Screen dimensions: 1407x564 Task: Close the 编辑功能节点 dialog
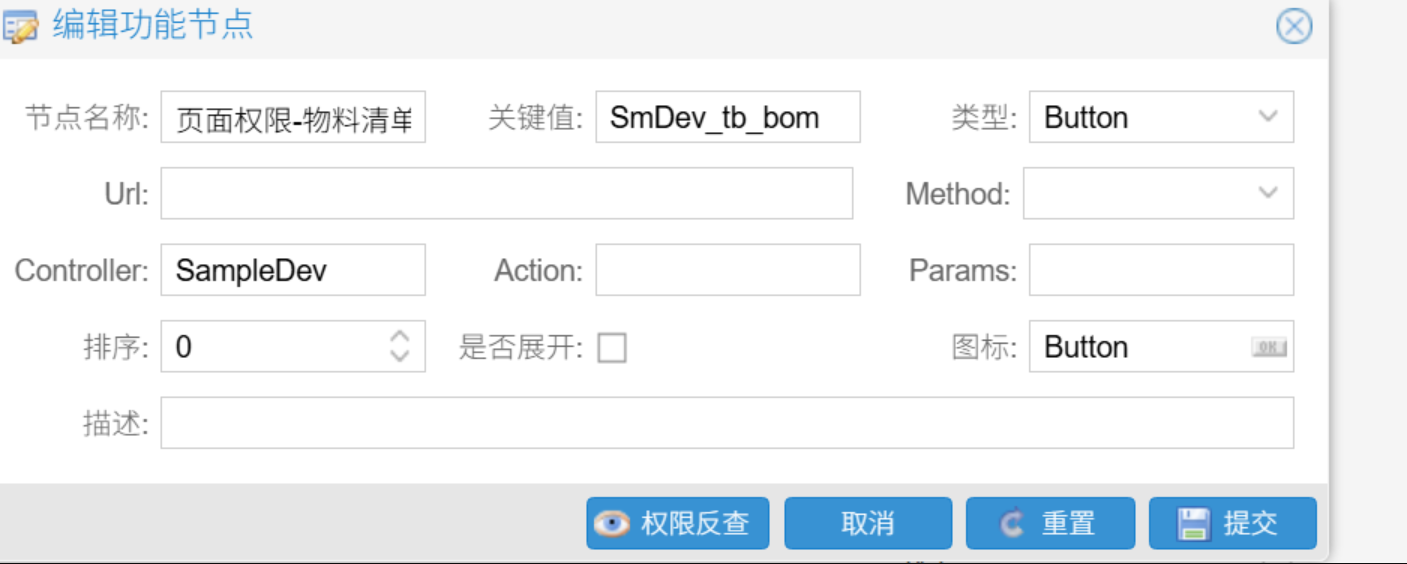point(1294,26)
